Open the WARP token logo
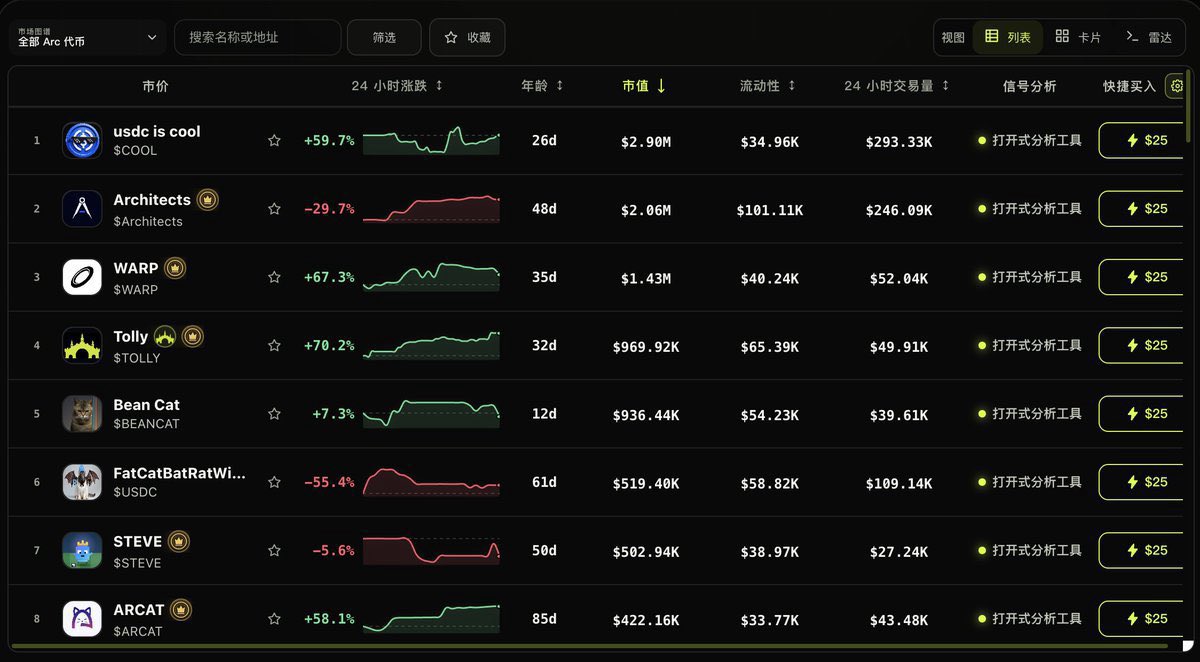1200x662 pixels. coord(82,277)
